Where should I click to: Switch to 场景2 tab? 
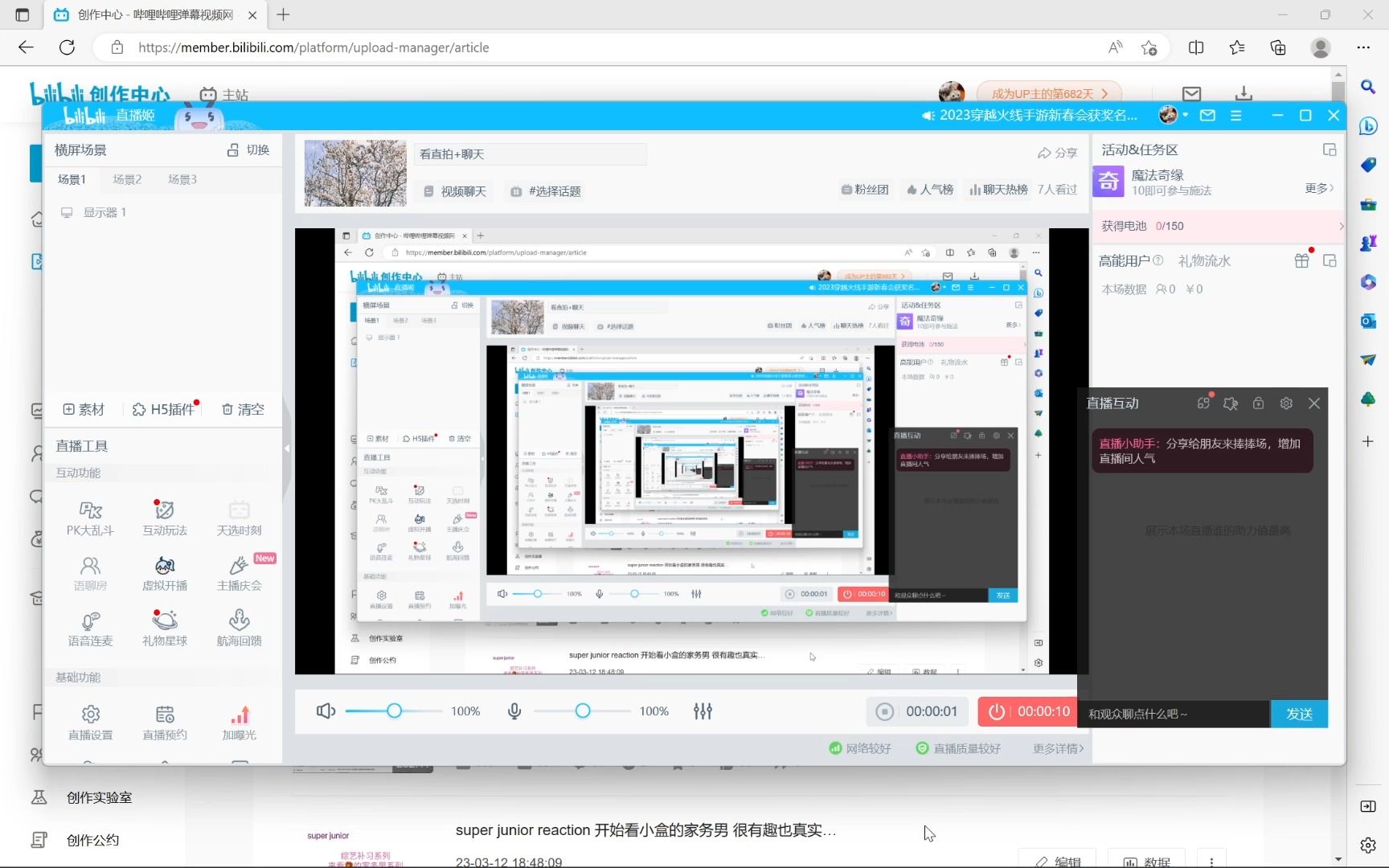pyautogui.click(x=127, y=179)
